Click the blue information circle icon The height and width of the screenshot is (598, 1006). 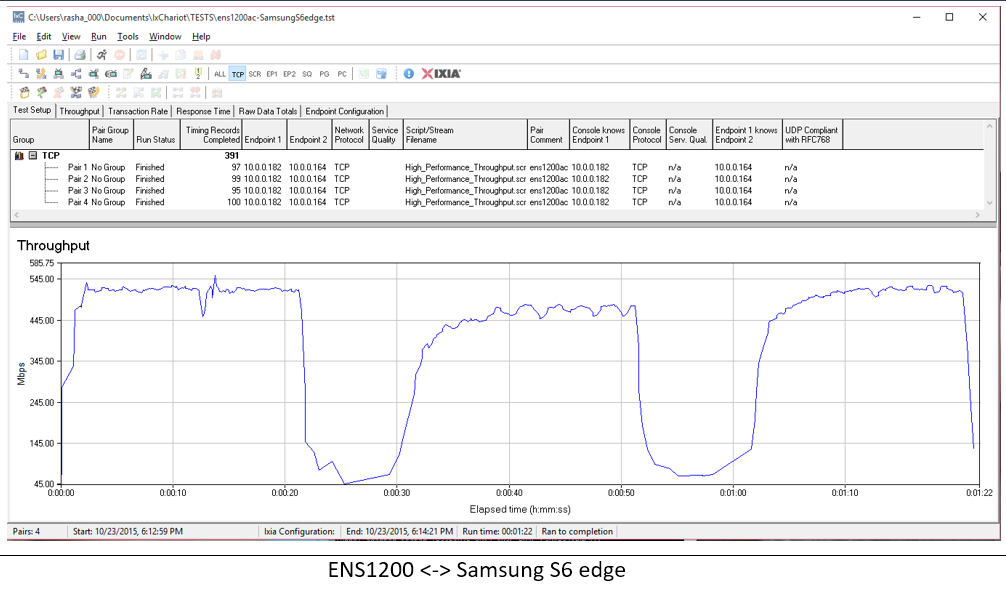pyautogui.click(x=409, y=74)
